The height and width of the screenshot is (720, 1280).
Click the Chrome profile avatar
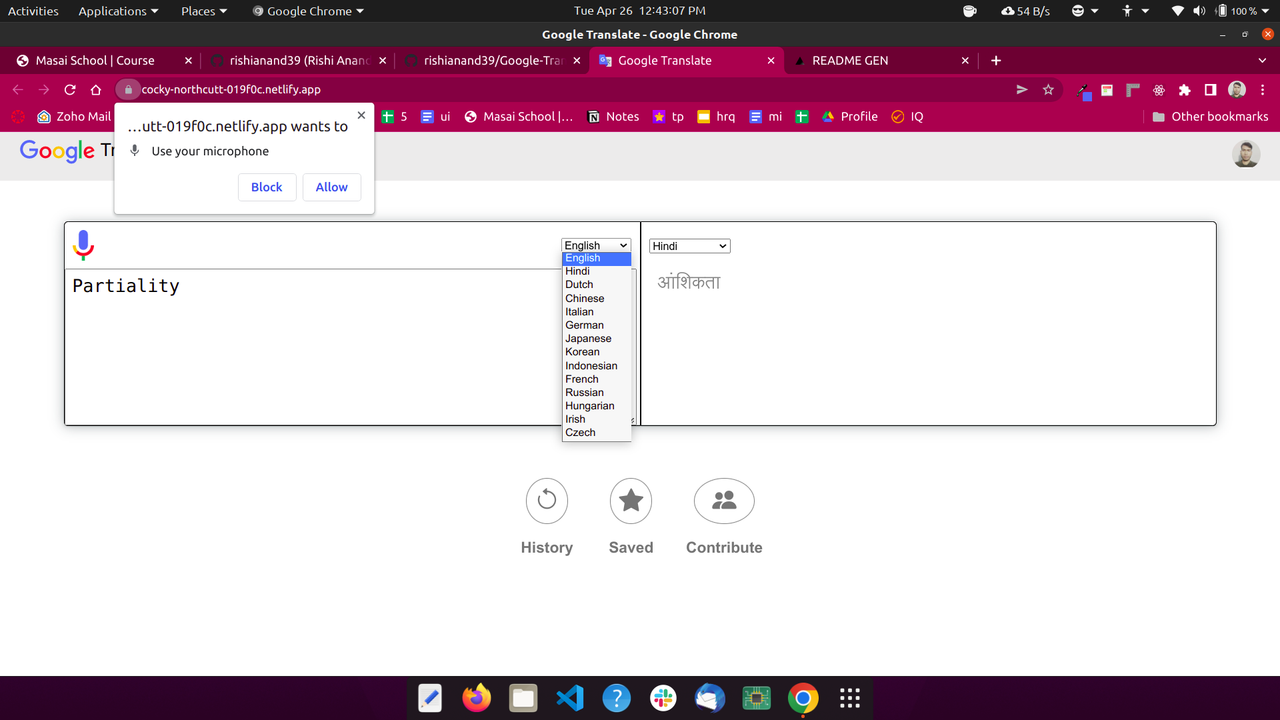(1235, 88)
